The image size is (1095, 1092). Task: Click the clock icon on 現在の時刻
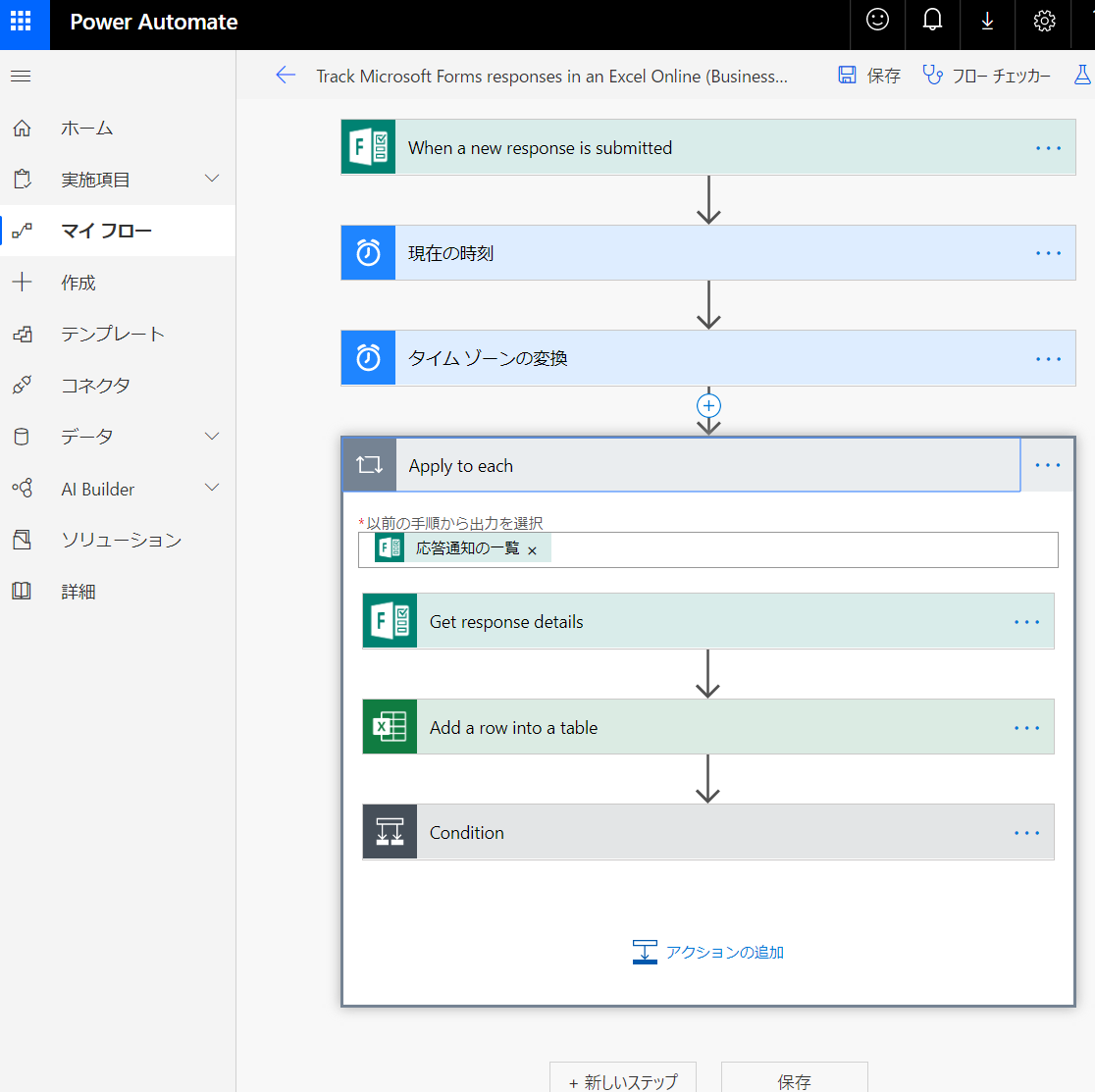368,253
